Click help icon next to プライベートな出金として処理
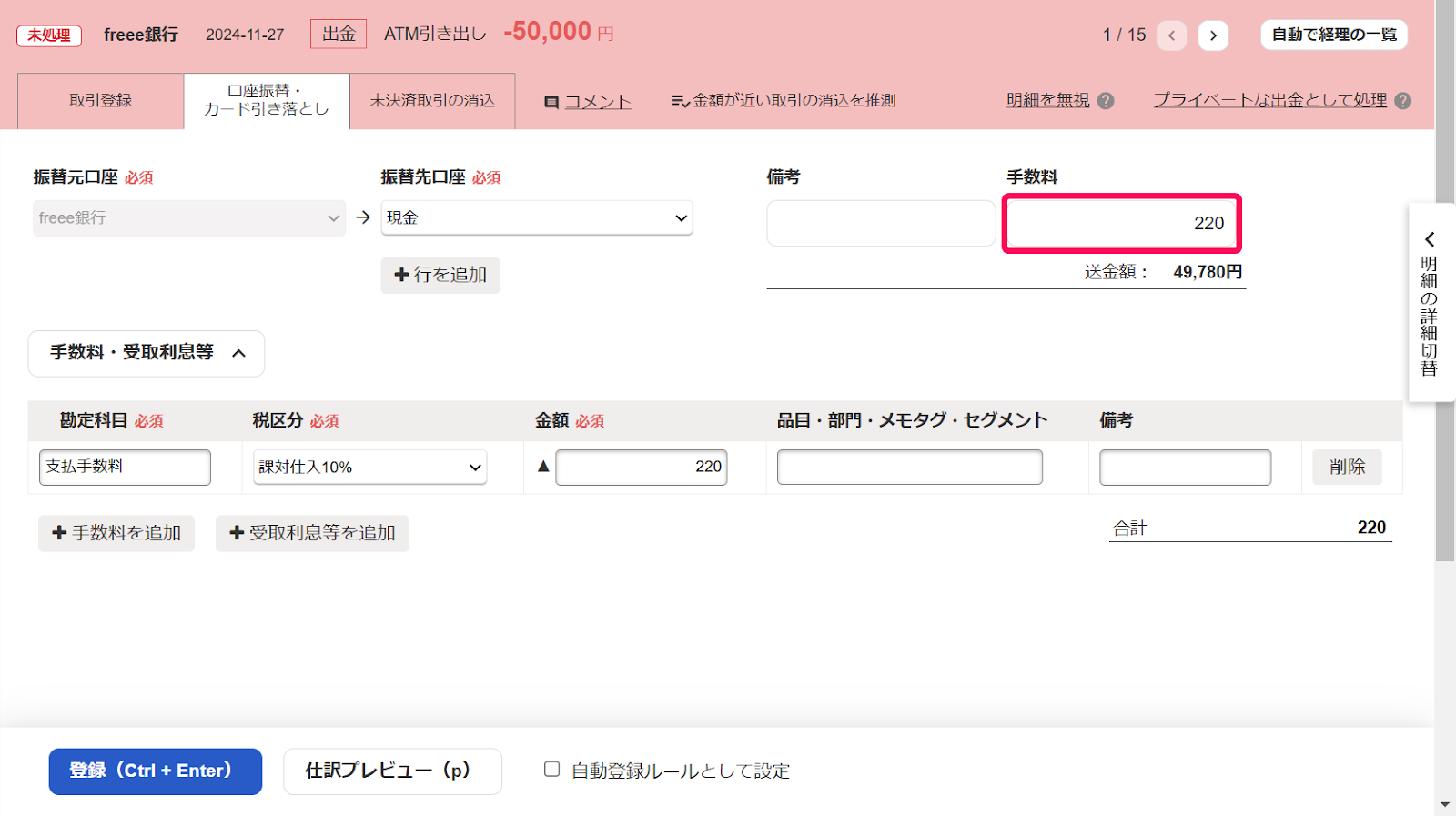Screen dimensions: 1456x816 pyautogui.click(x=1403, y=101)
